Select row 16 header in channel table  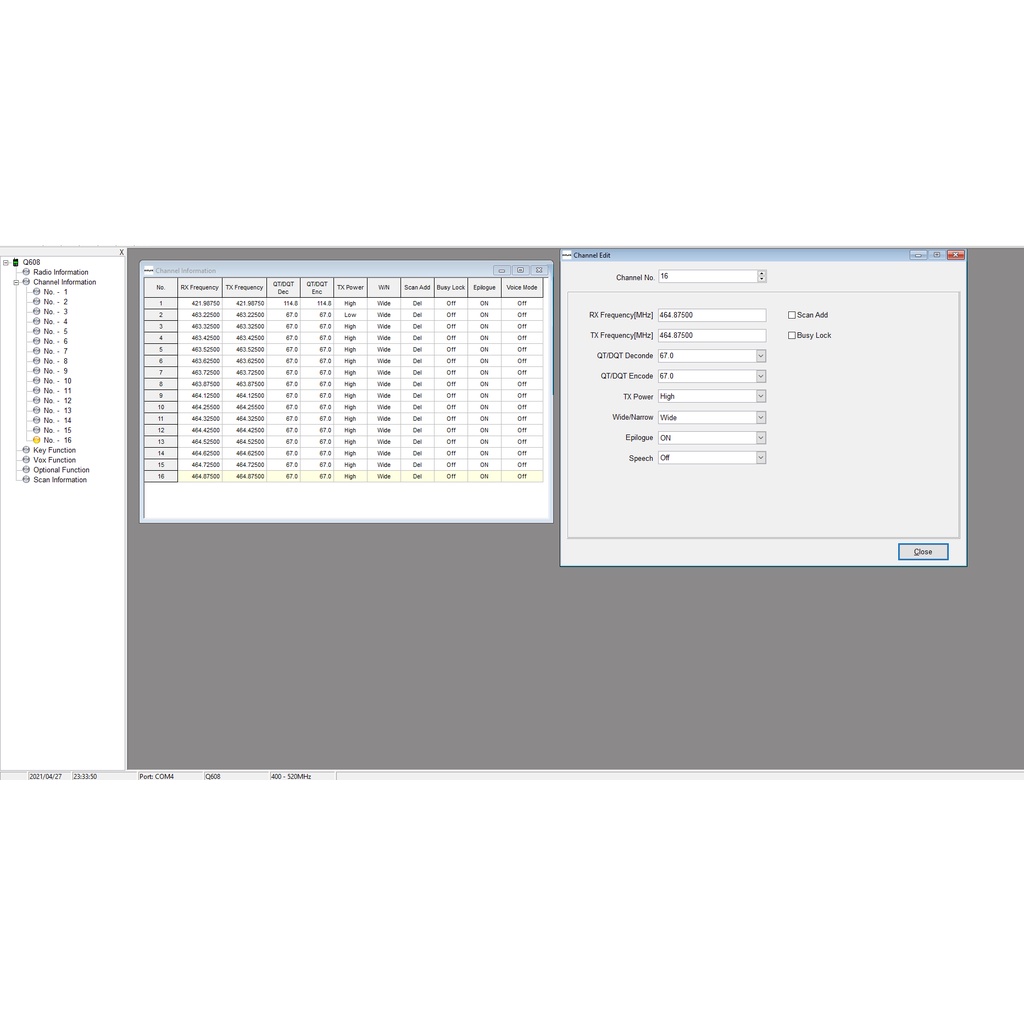tap(161, 476)
